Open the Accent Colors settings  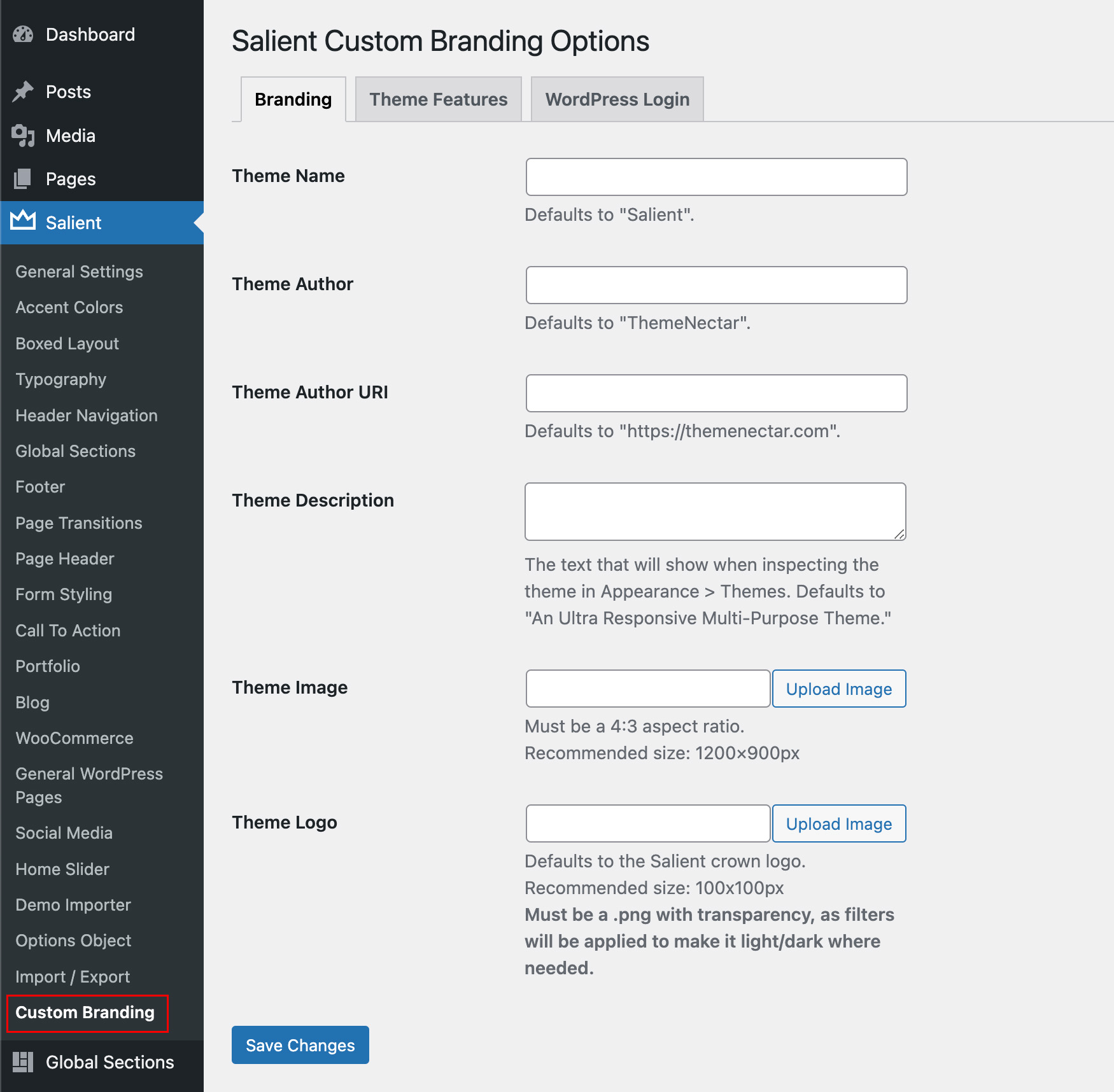(69, 307)
